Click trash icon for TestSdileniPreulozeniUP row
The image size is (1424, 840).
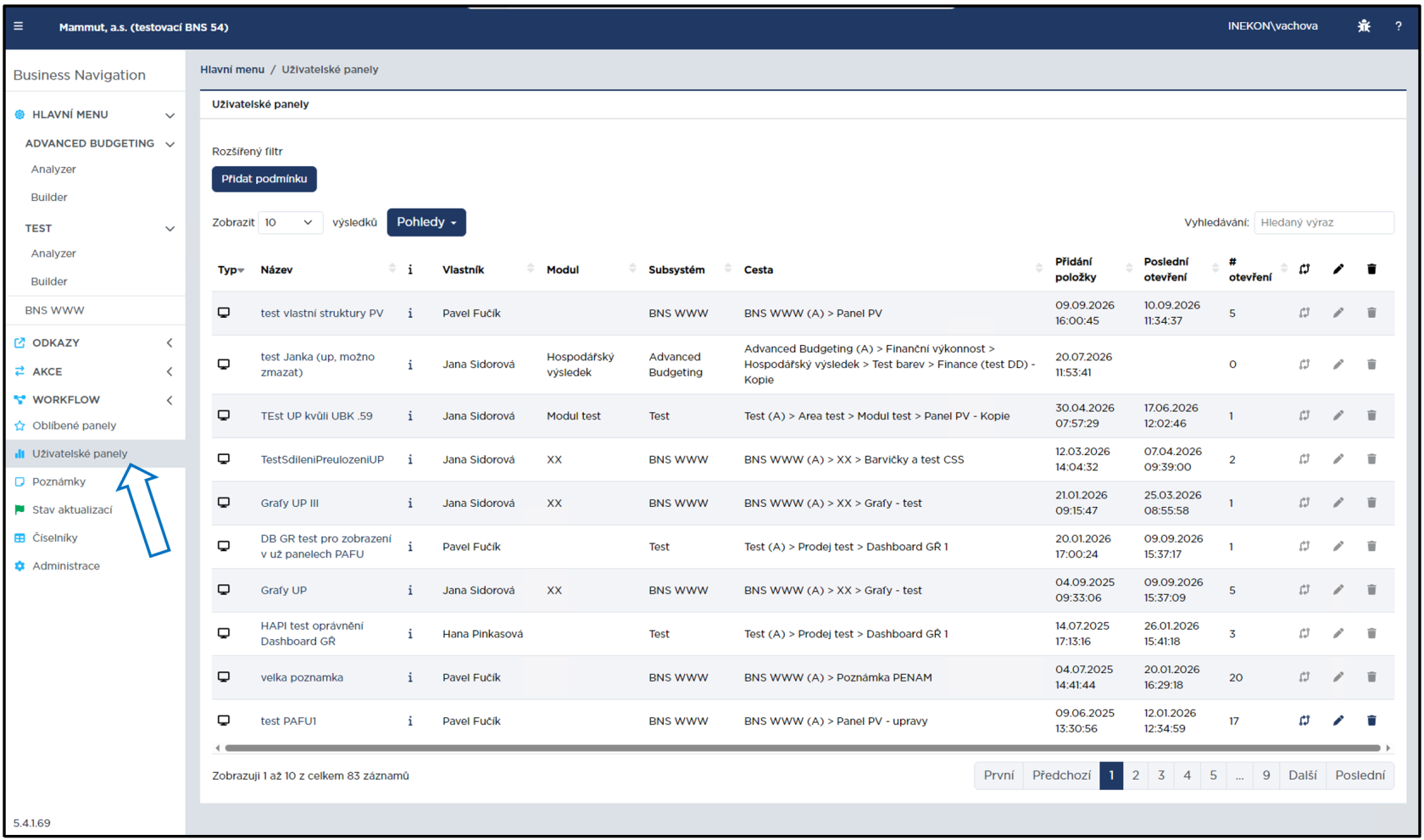tap(1371, 459)
